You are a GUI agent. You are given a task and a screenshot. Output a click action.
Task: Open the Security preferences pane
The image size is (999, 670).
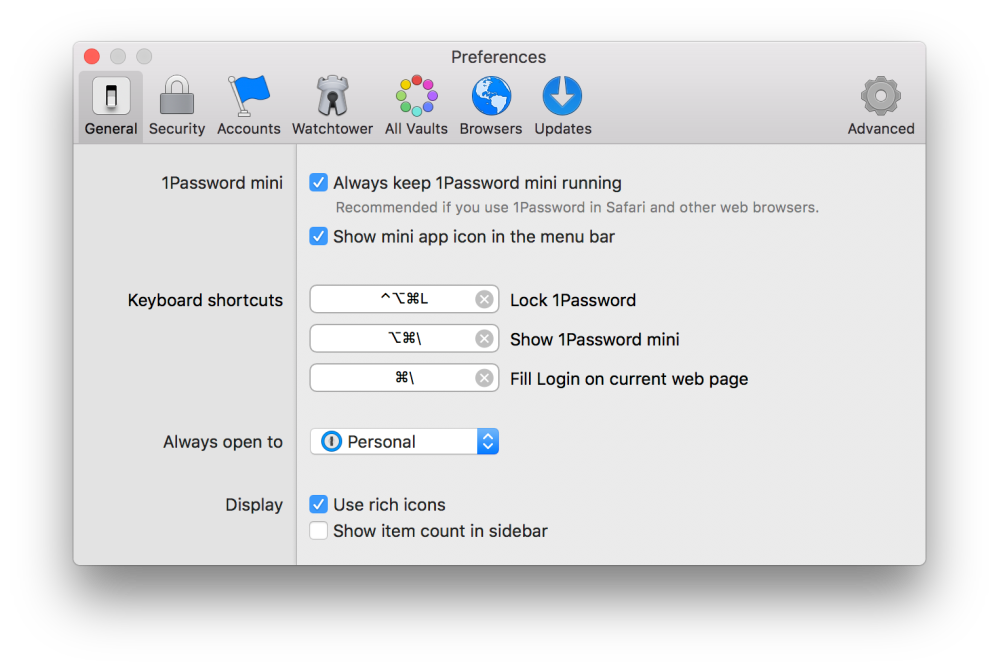[176, 104]
